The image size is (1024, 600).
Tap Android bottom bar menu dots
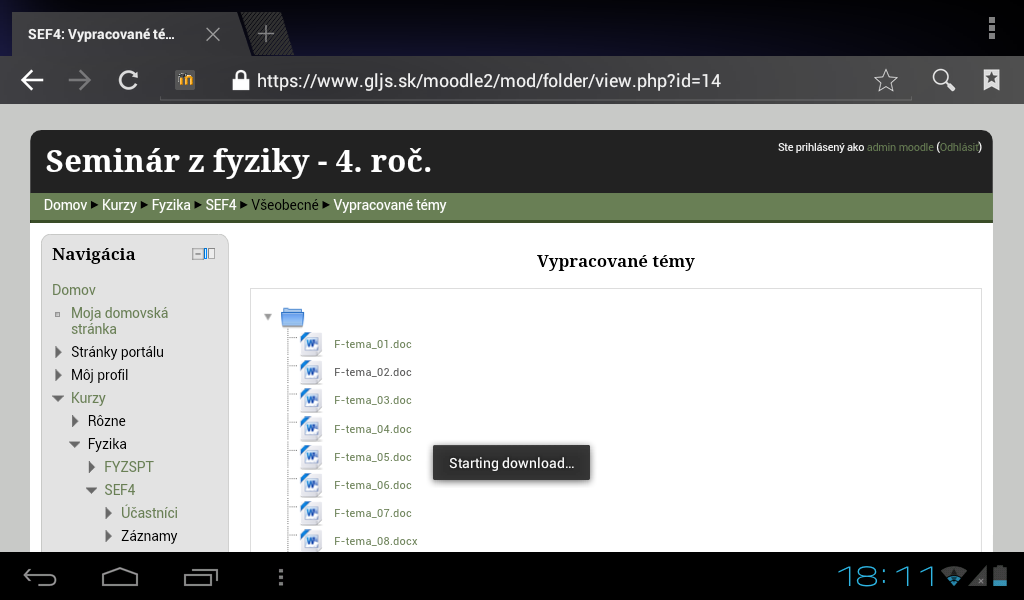coord(281,576)
